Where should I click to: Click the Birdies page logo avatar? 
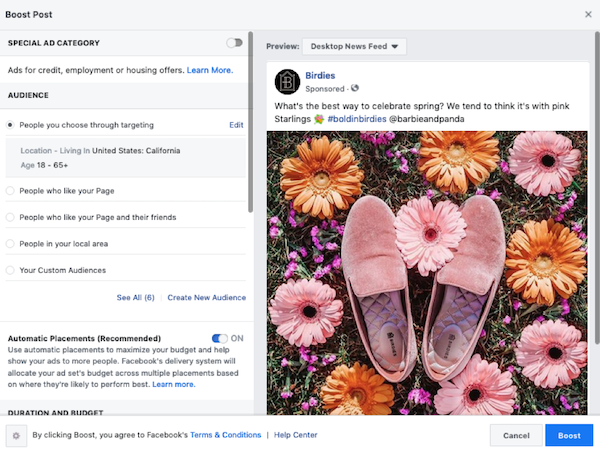pyautogui.click(x=287, y=81)
